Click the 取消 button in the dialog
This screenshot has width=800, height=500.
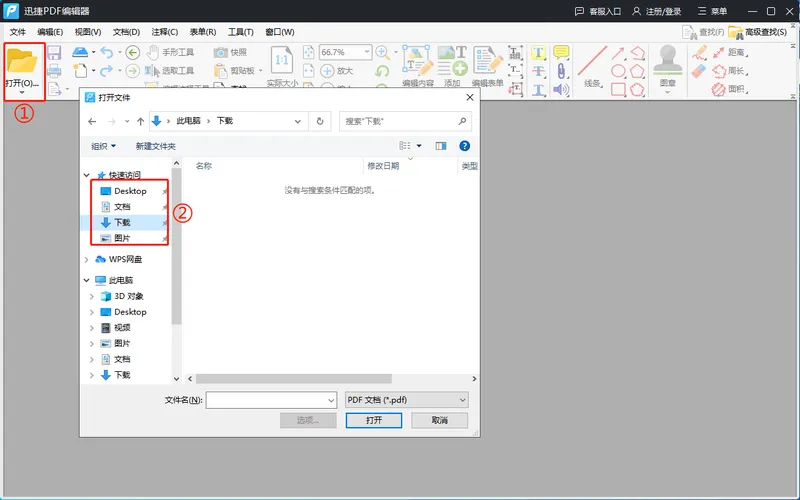[x=439, y=420]
